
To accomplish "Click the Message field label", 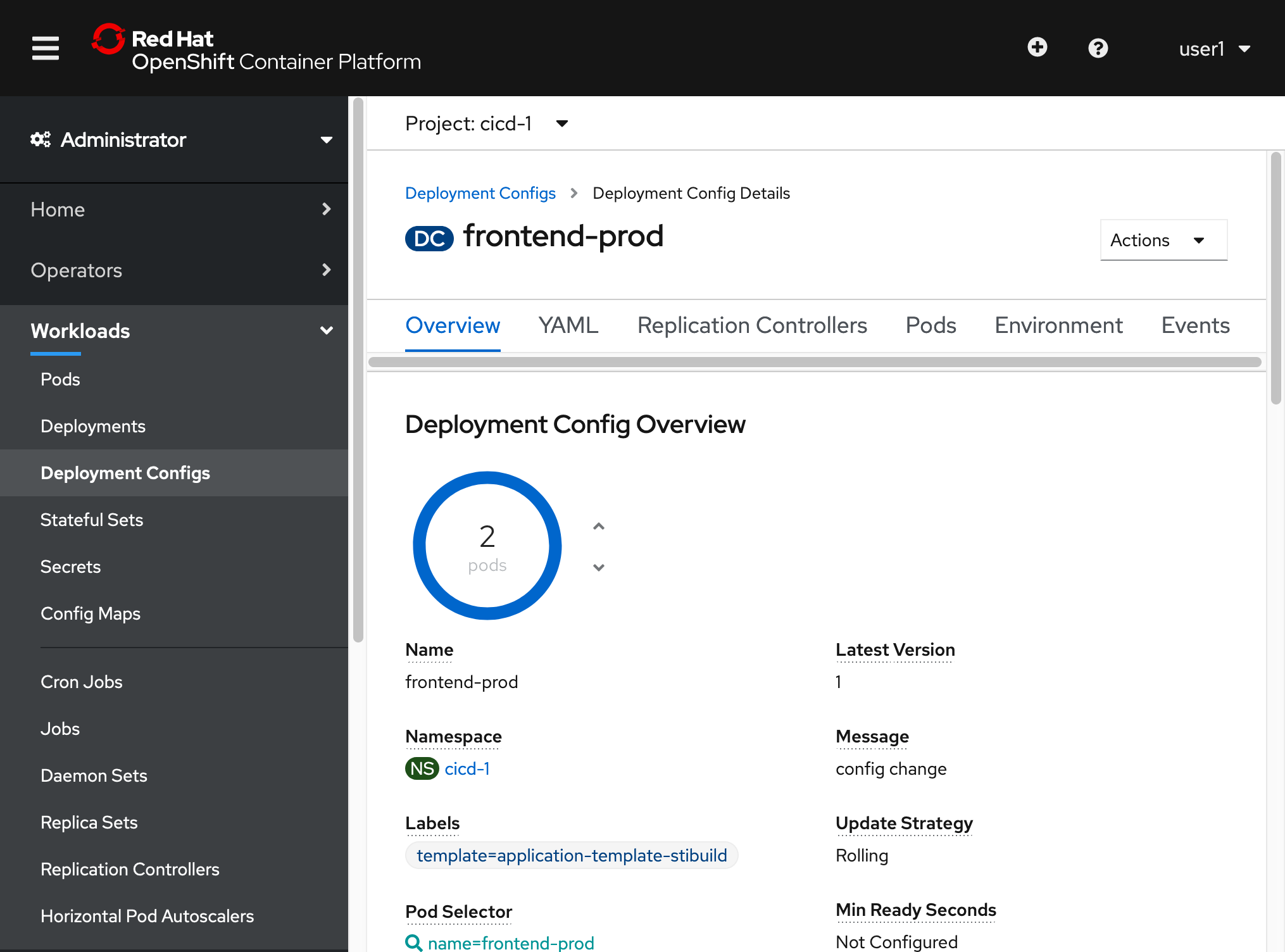I will [872, 737].
